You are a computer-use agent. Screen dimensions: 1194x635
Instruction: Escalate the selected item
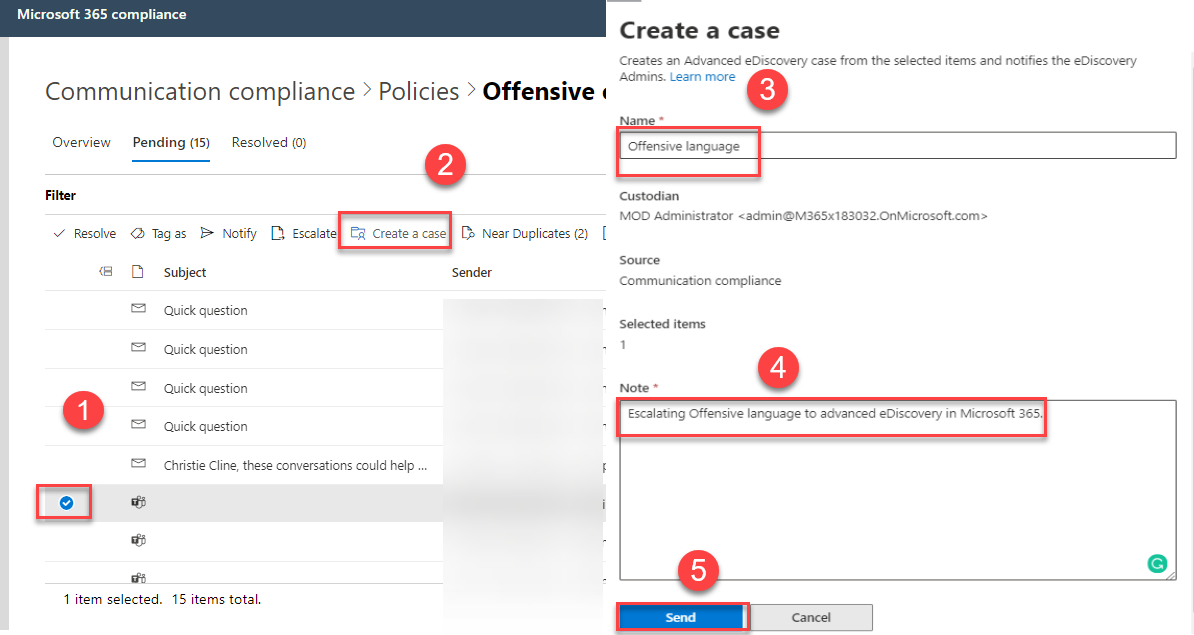pos(304,234)
